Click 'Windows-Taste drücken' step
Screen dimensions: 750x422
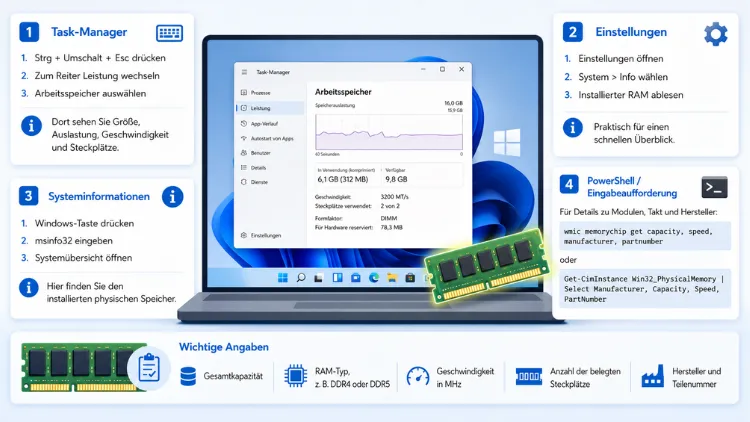84,223
